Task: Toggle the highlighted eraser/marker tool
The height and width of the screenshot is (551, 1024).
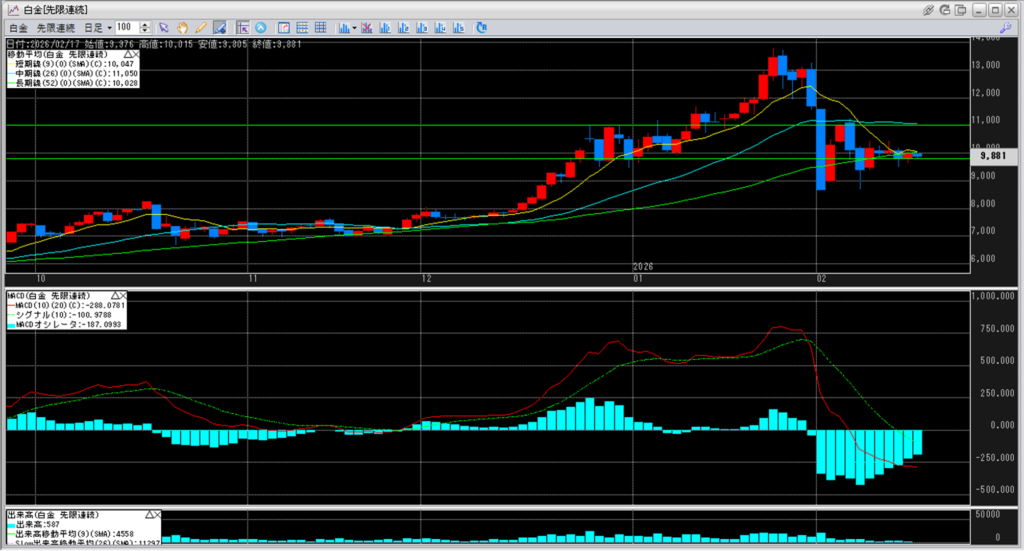Action: [x=219, y=27]
